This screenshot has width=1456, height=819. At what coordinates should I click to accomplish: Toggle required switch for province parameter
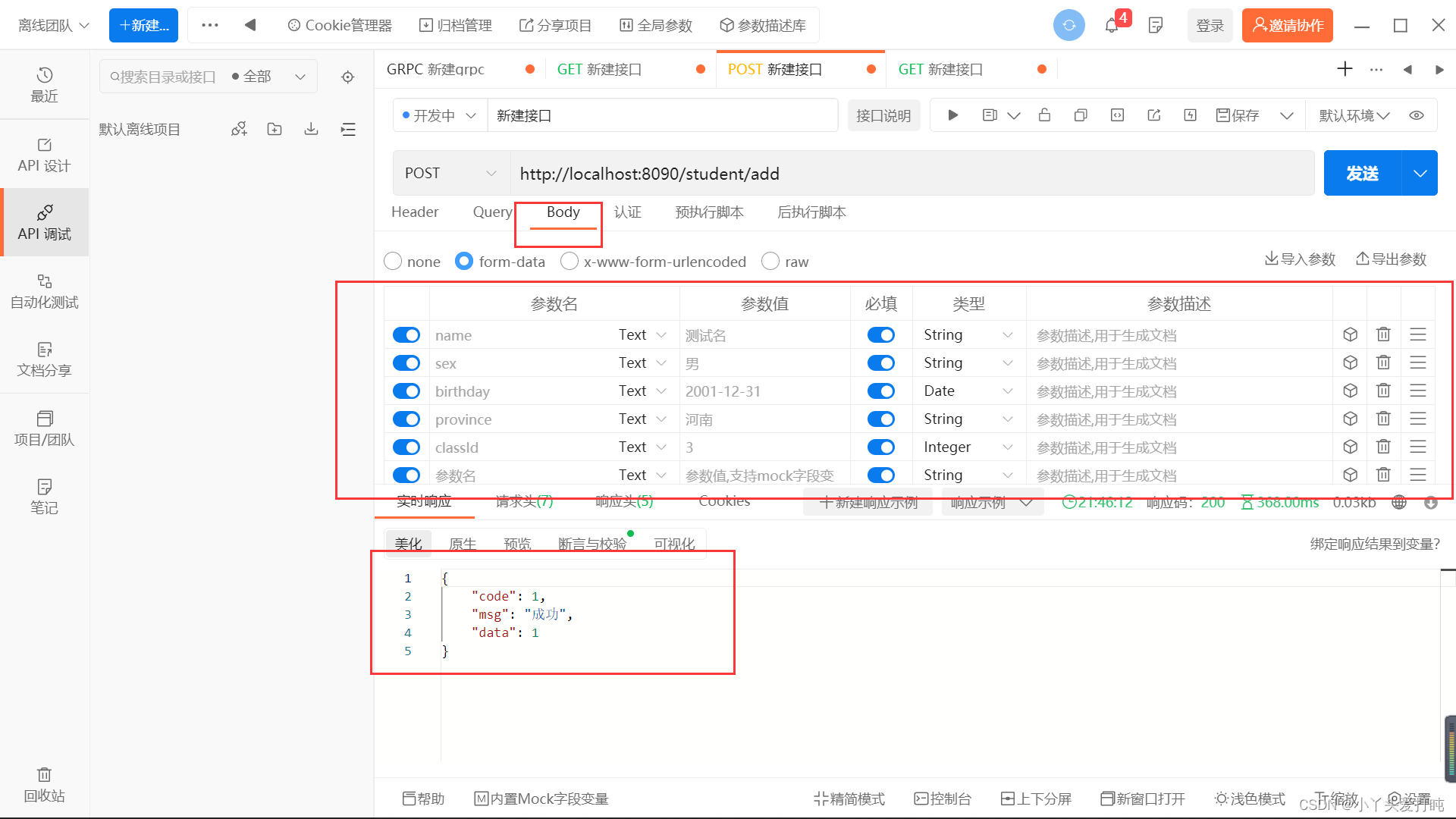(881, 419)
